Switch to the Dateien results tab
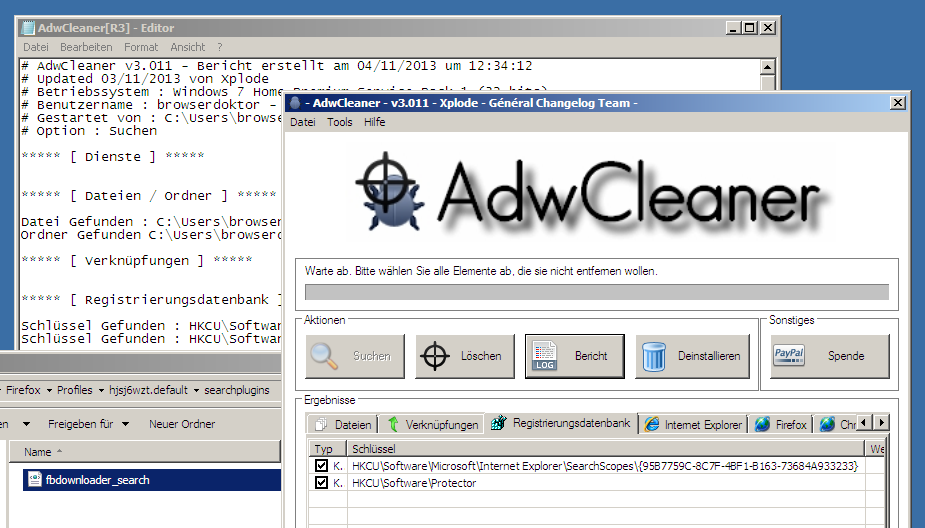Viewport: 925px width, 528px height. coord(343,425)
